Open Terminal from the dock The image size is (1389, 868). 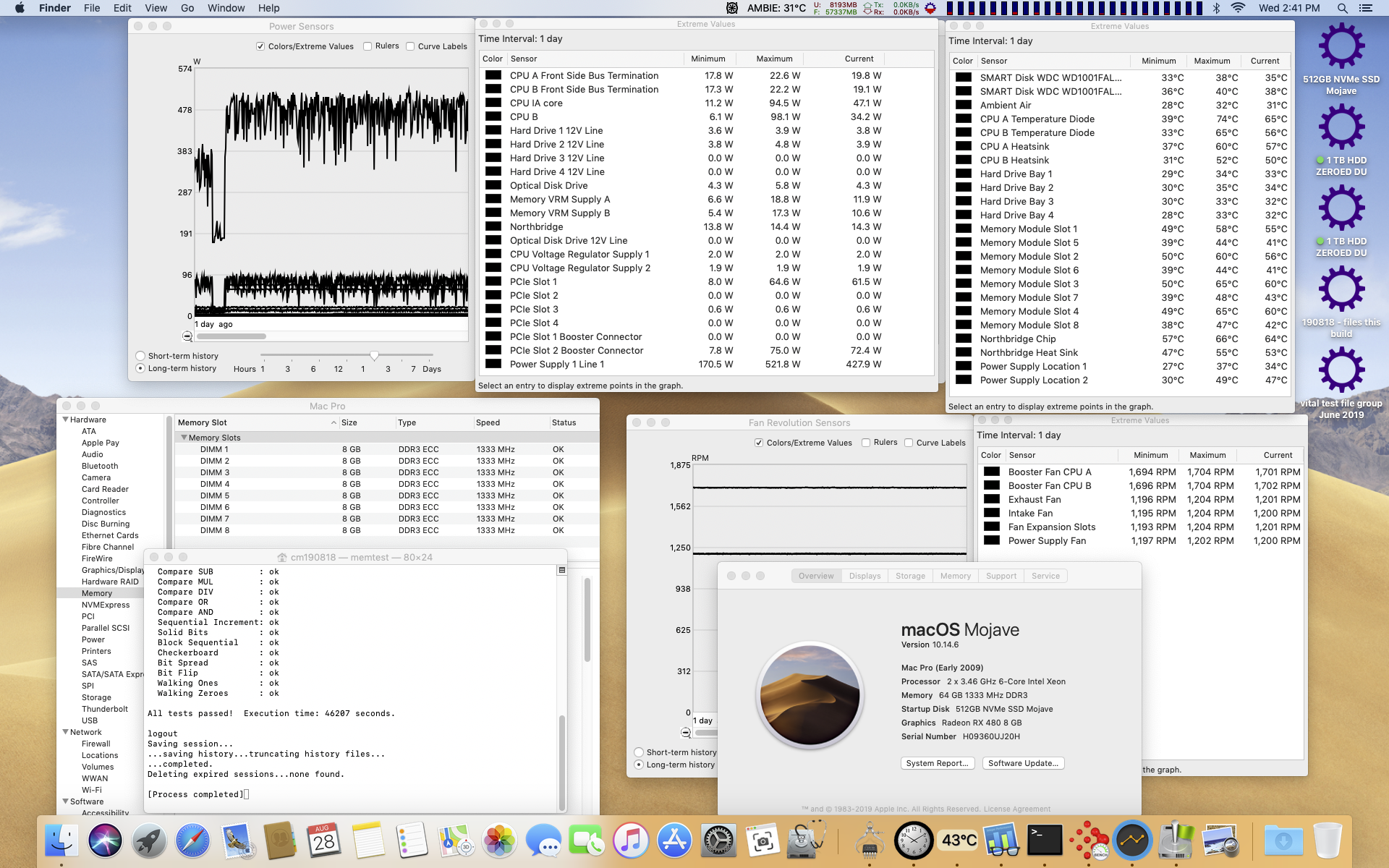pyautogui.click(x=1045, y=841)
